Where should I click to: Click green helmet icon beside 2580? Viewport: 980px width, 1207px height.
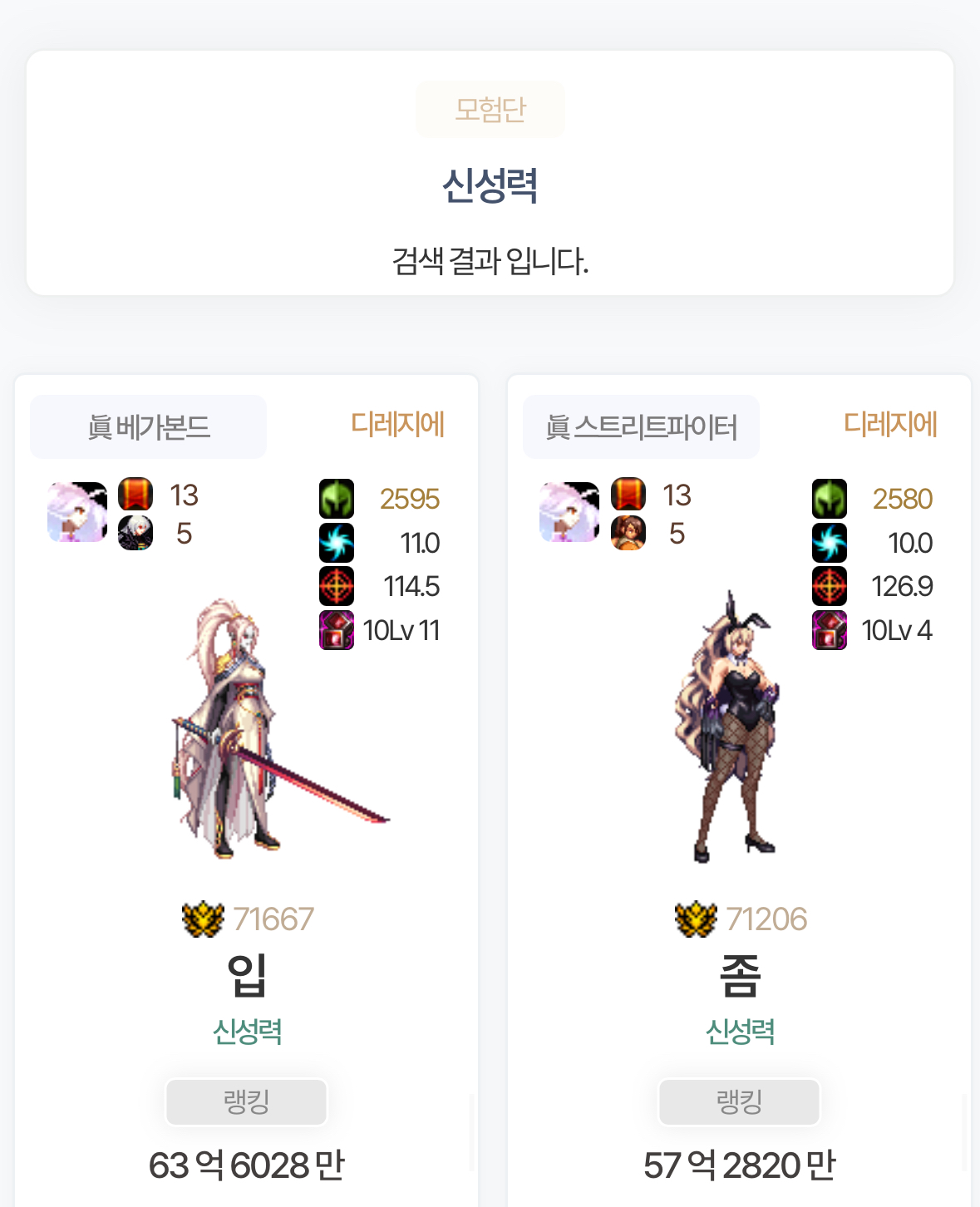coord(830,499)
